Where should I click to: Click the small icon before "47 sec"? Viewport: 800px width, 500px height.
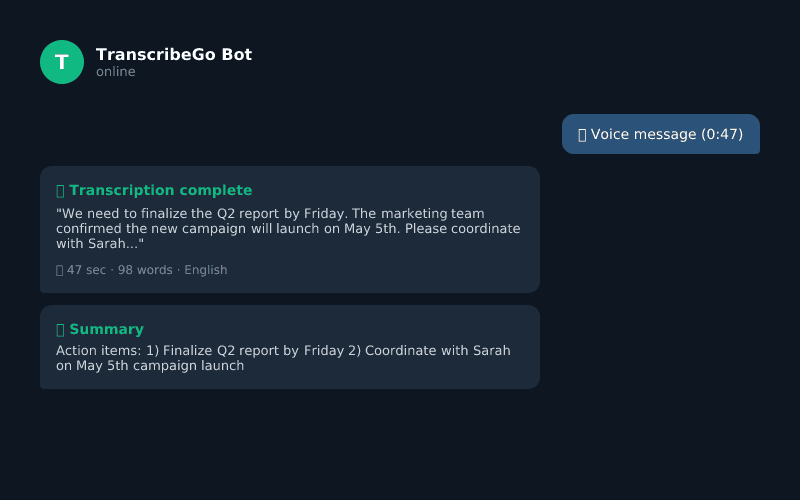60,270
